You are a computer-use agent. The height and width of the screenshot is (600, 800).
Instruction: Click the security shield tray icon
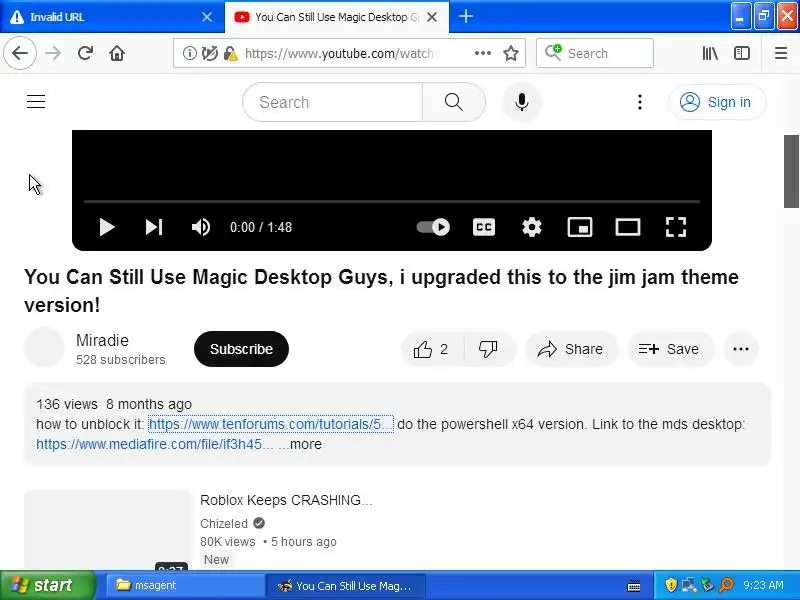click(x=671, y=585)
